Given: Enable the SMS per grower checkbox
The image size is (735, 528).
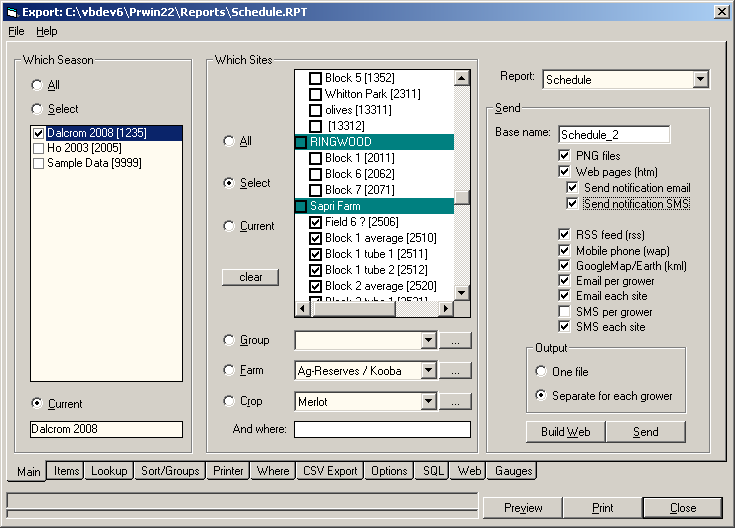Looking at the screenshot, I should click(566, 312).
